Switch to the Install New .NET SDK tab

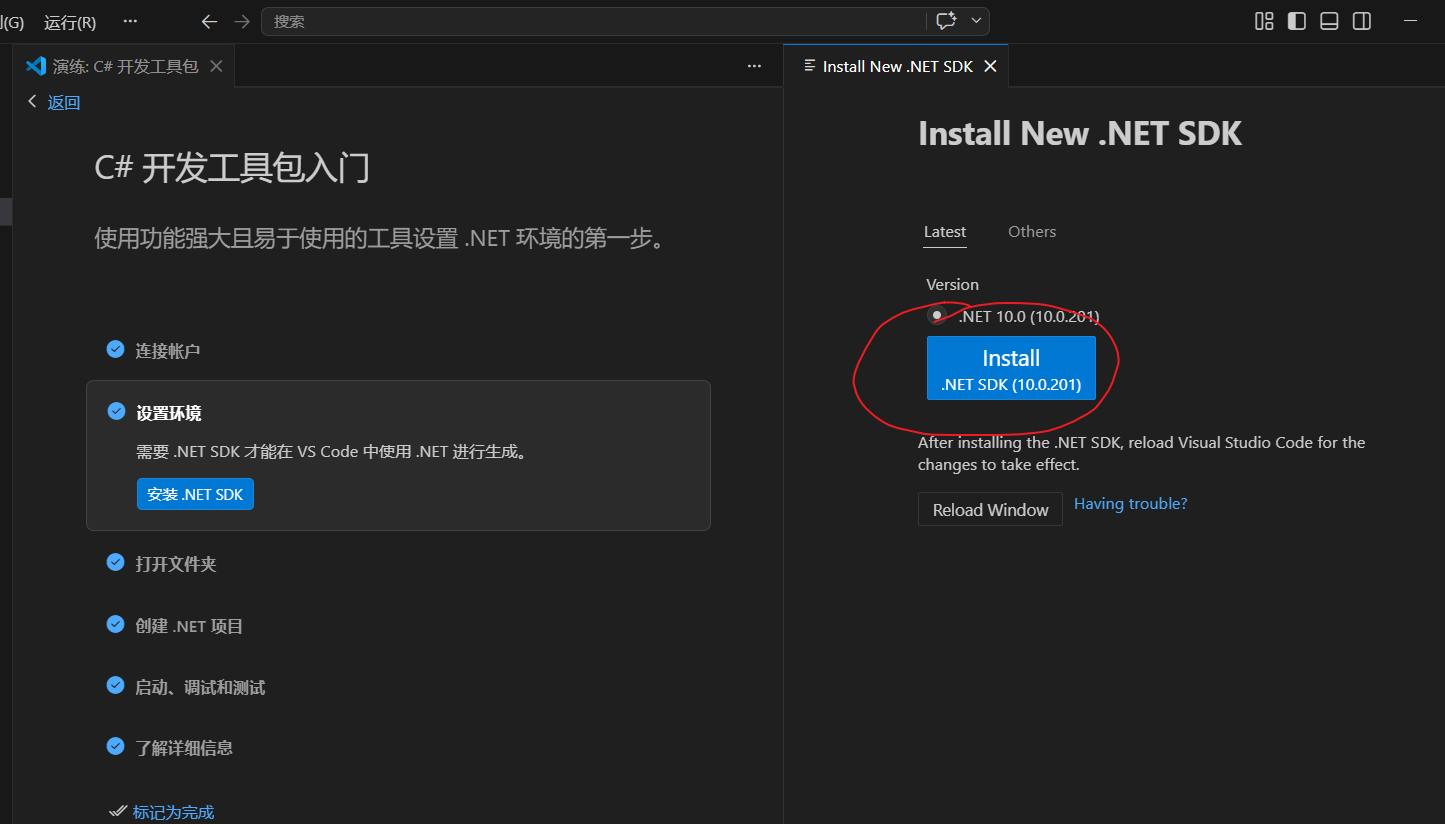[896, 66]
